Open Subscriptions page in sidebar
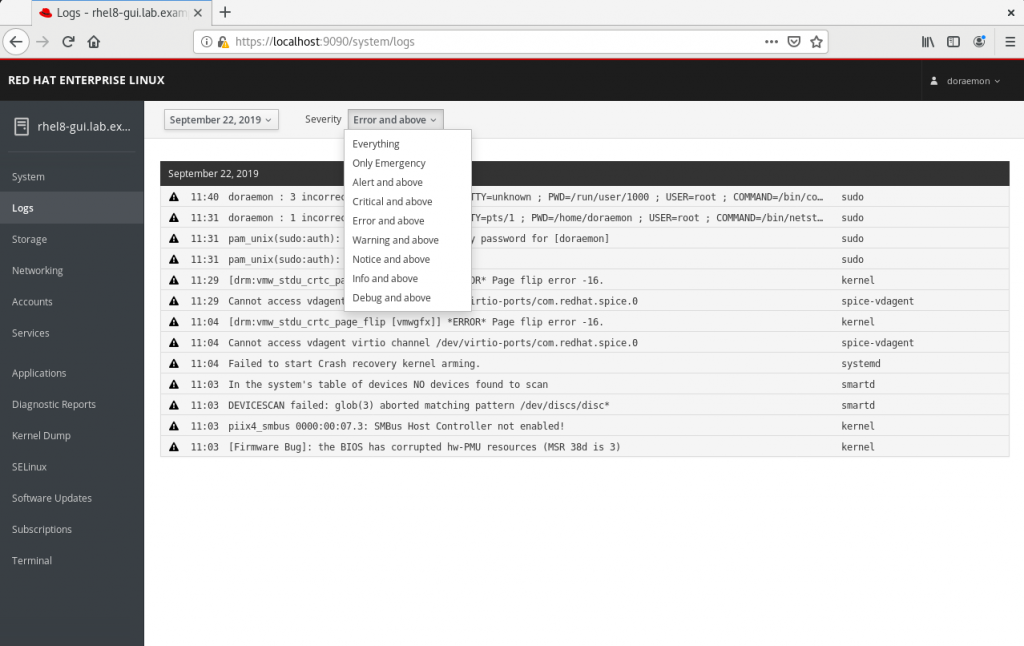Screen dimensions: 1024x646 [x=72, y=529]
